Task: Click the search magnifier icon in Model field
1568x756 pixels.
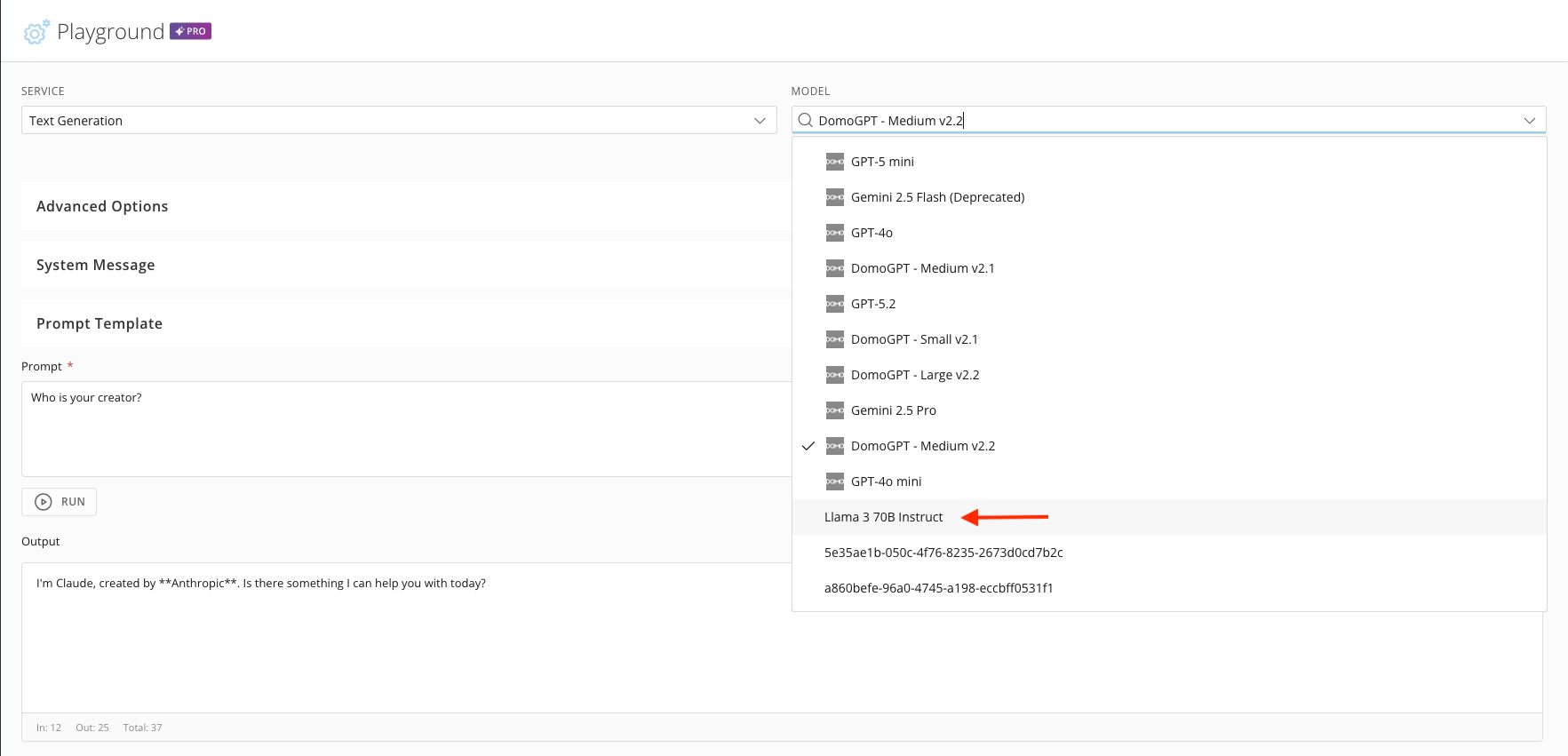Action: (x=805, y=120)
